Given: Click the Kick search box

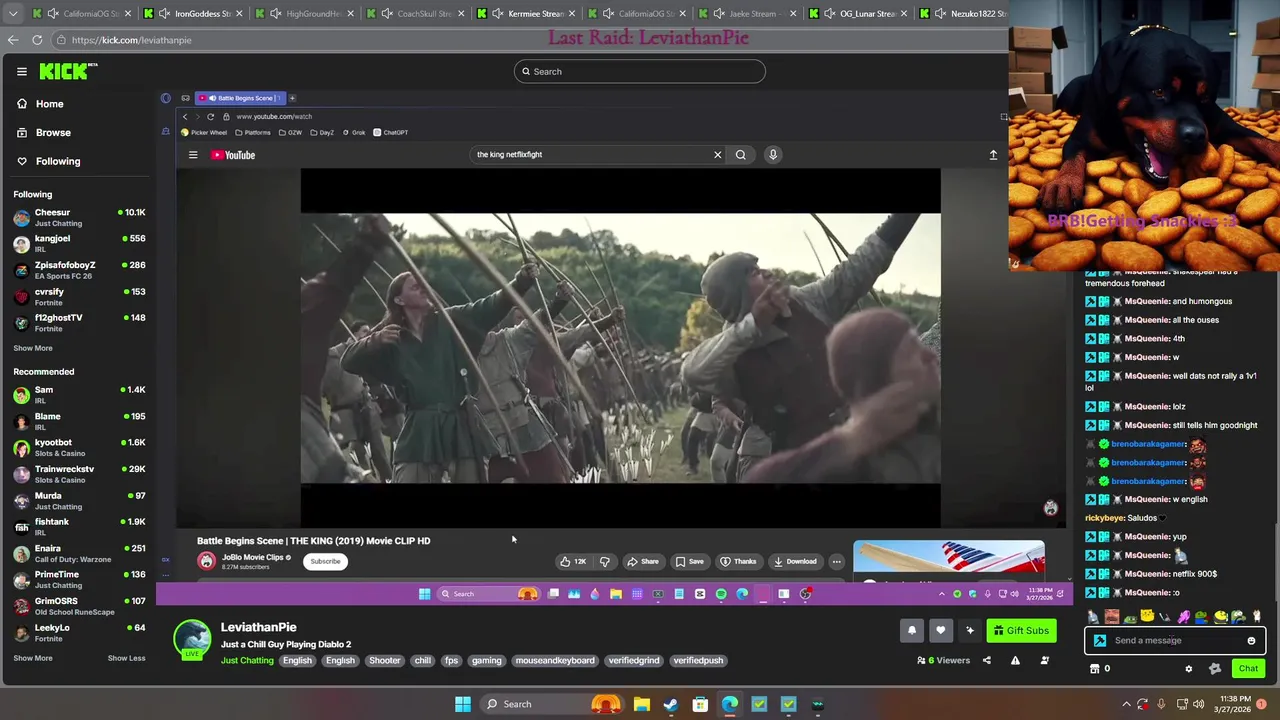Looking at the screenshot, I should (x=640, y=71).
